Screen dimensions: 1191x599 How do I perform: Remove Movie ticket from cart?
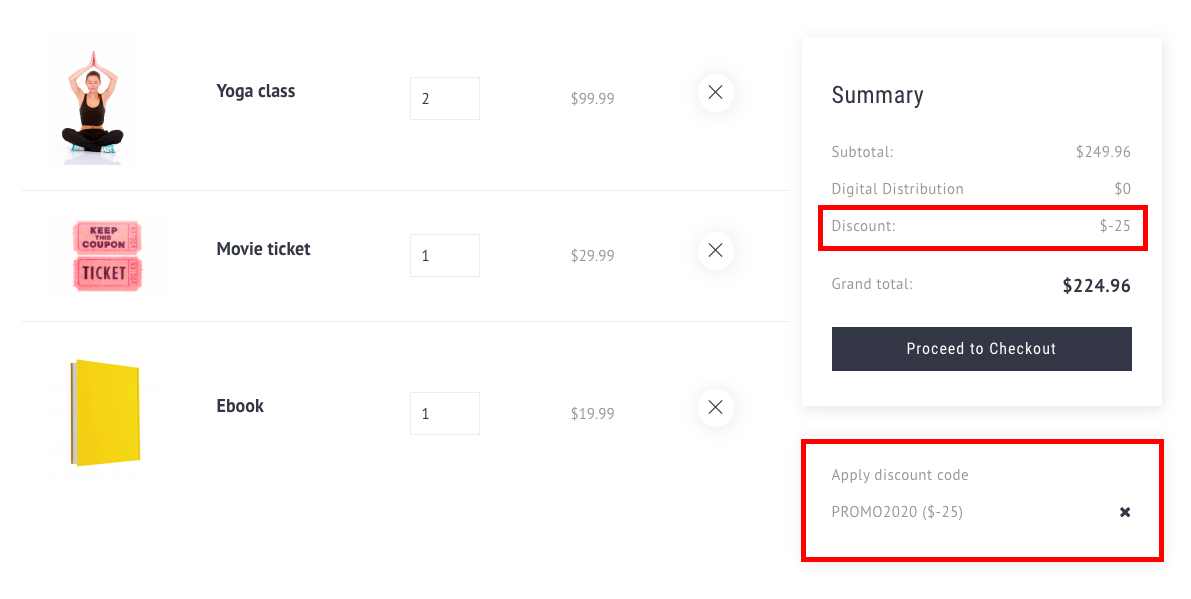coord(715,250)
